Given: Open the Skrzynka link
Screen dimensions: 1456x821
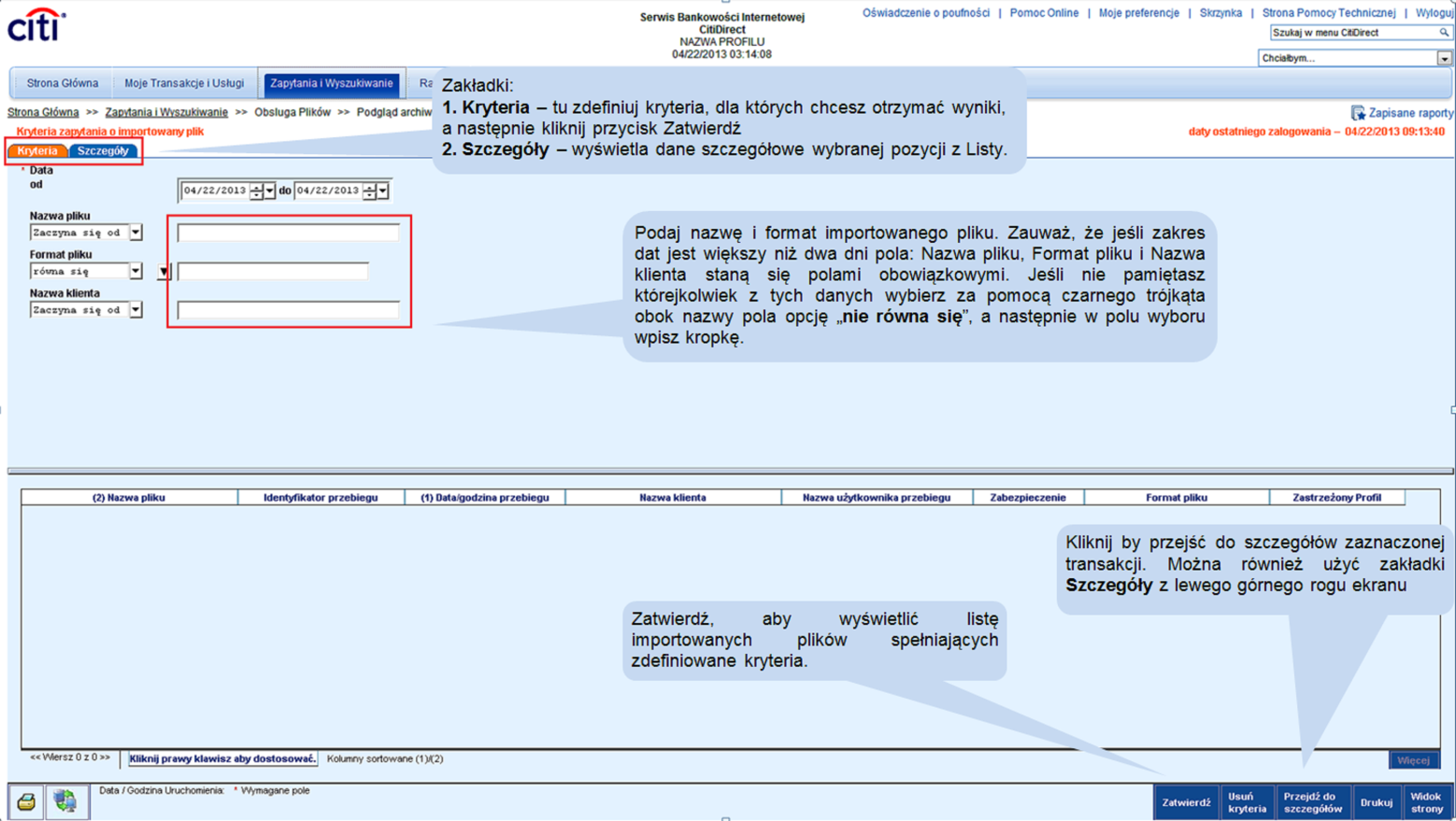Looking at the screenshot, I should [x=1220, y=13].
